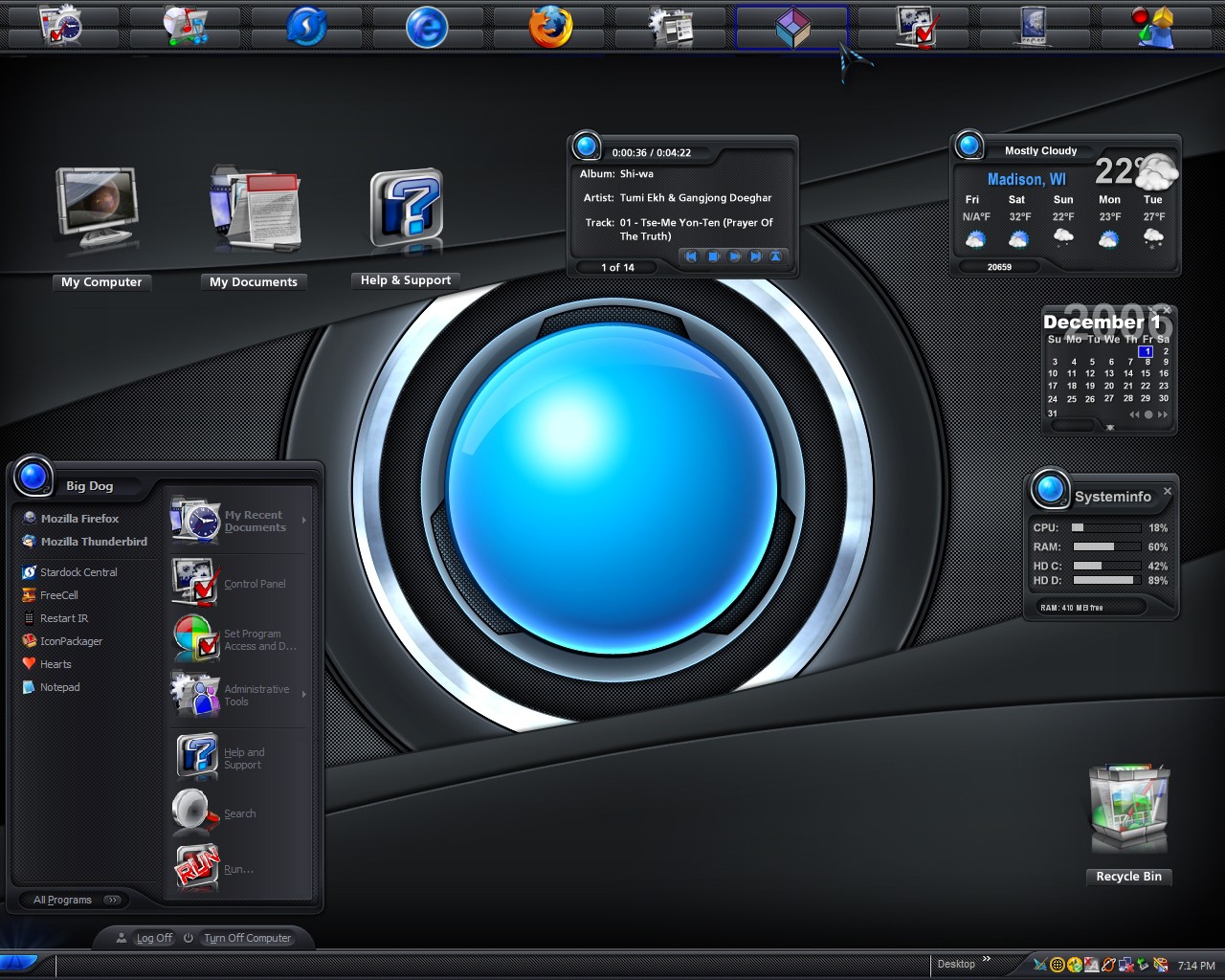Open the Recycle Bin icon

coord(1129,809)
